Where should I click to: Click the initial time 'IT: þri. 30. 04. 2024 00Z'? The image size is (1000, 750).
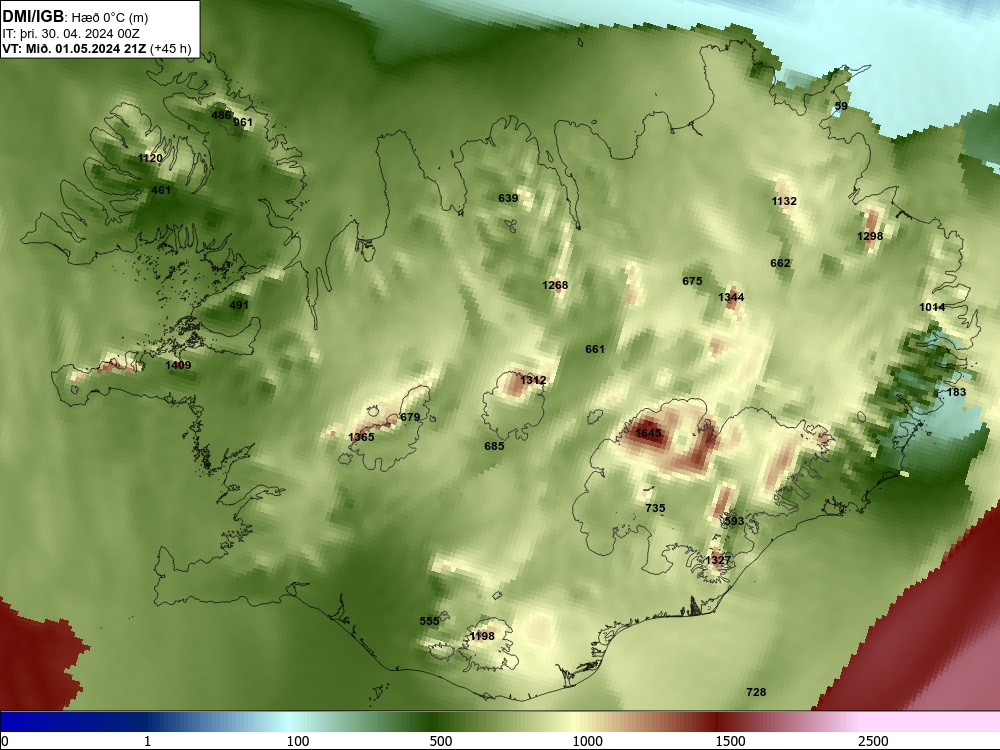coord(71,34)
